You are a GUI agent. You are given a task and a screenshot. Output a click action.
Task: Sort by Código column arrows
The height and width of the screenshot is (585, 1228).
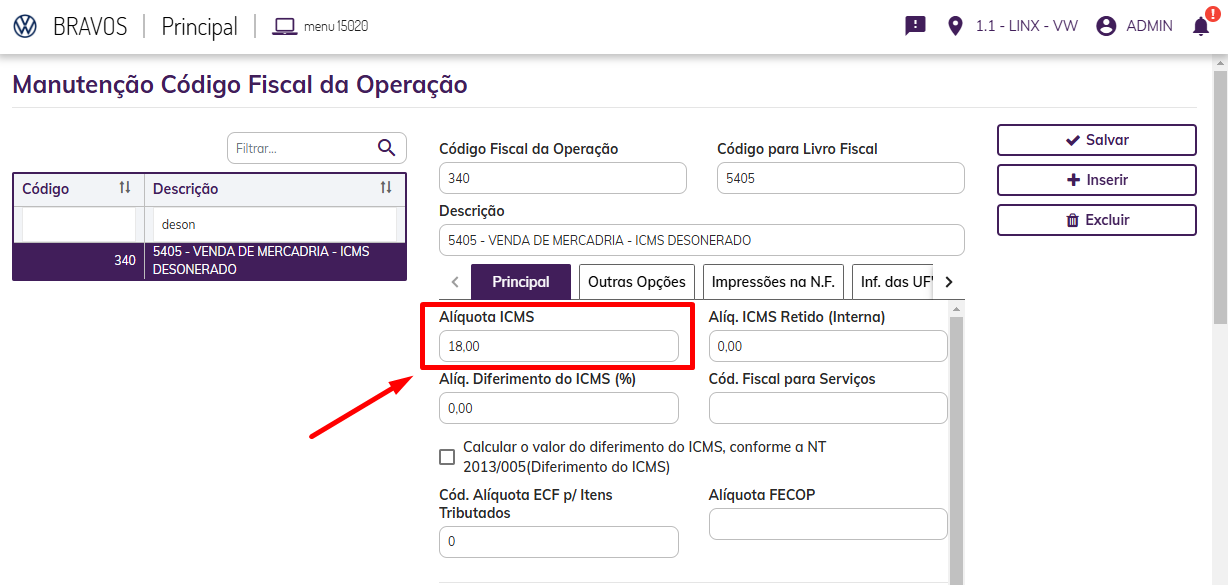pyautogui.click(x=125, y=188)
